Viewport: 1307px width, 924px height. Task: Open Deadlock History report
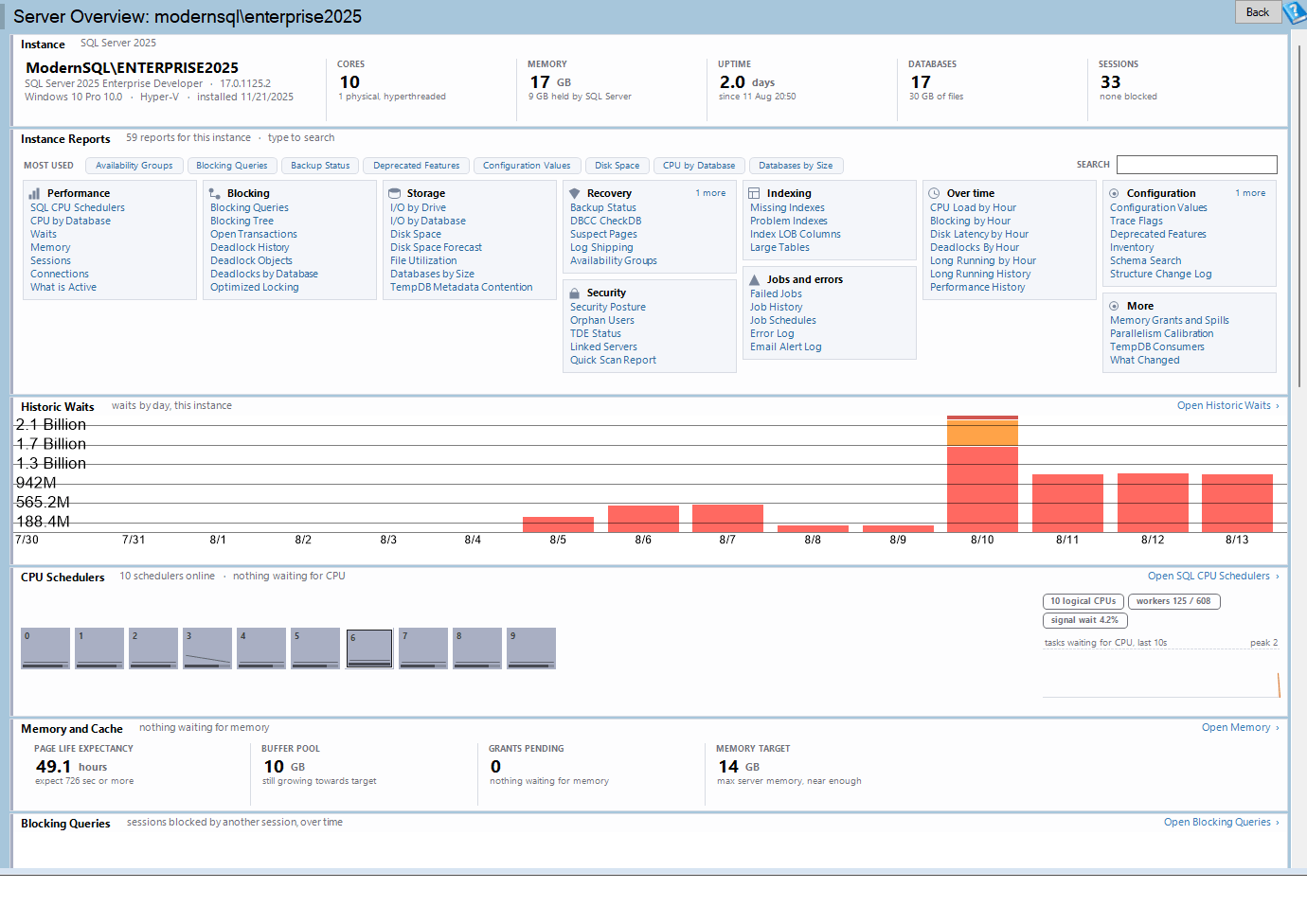click(250, 247)
